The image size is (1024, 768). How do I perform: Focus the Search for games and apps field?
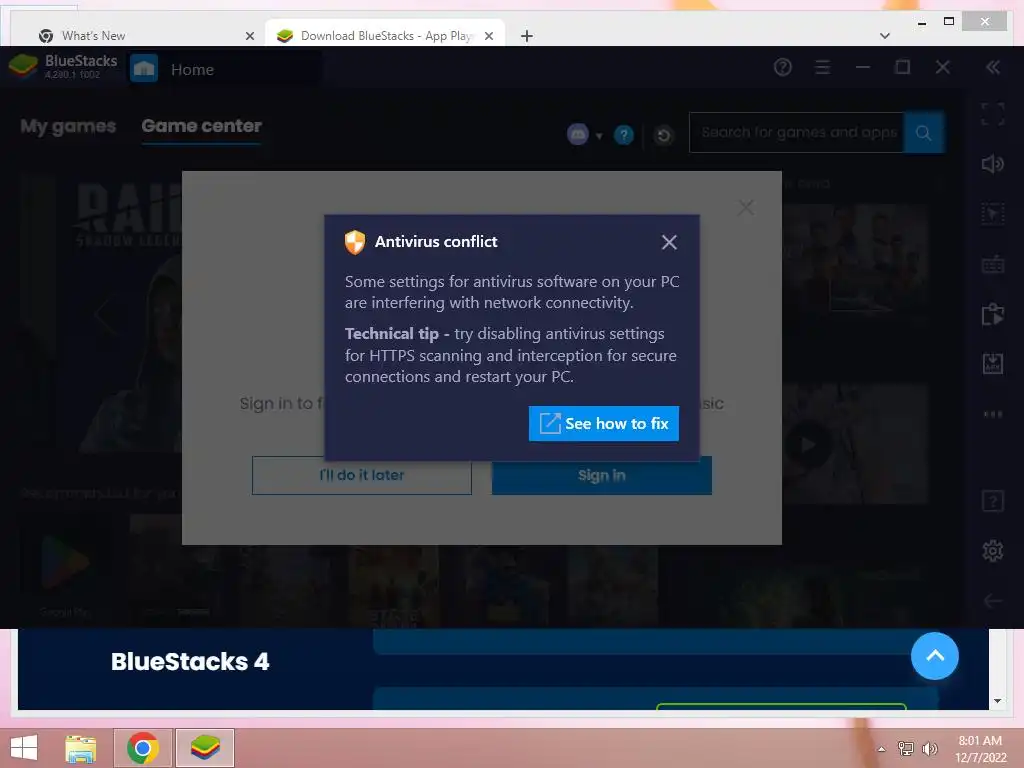(797, 133)
